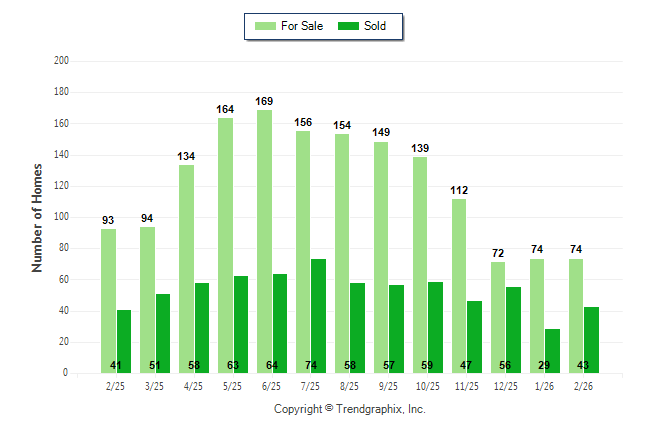The height and width of the screenshot is (434, 646).
Task: Click the 5/25 For Sale bar showing 164
Action: [x=225, y=245]
